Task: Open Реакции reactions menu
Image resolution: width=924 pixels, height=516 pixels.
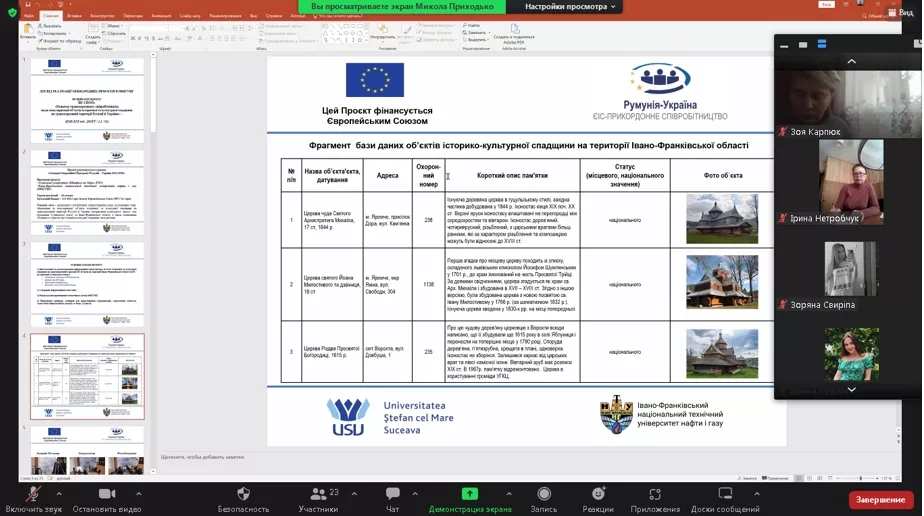Action: point(598,494)
